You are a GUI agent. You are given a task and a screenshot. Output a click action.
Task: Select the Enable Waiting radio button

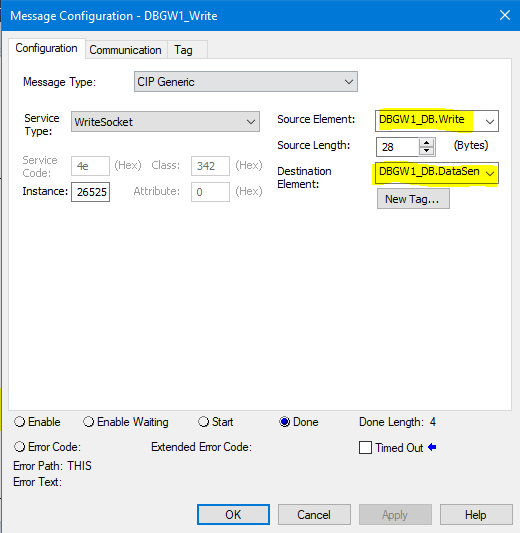pos(88,422)
